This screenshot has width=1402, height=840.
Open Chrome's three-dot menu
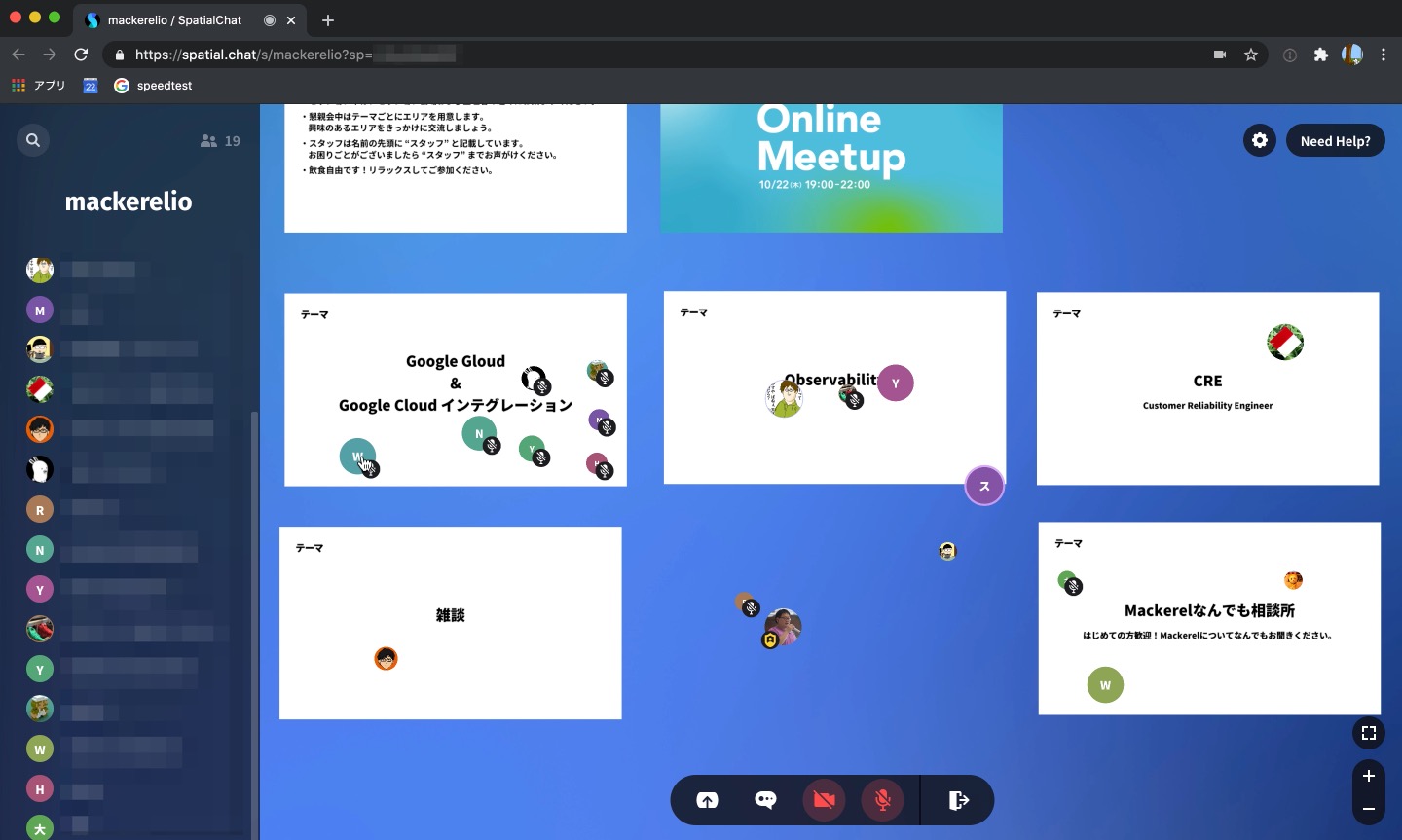(1384, 55)
